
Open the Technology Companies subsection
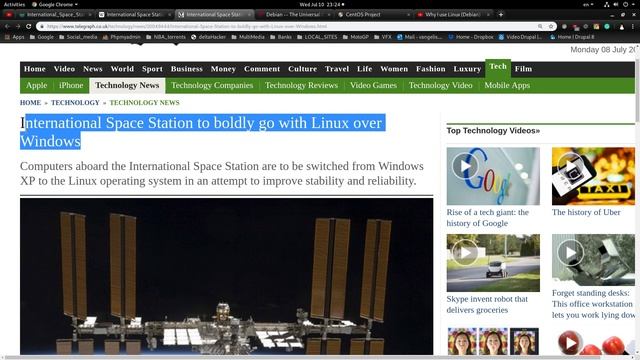(212, 85)
